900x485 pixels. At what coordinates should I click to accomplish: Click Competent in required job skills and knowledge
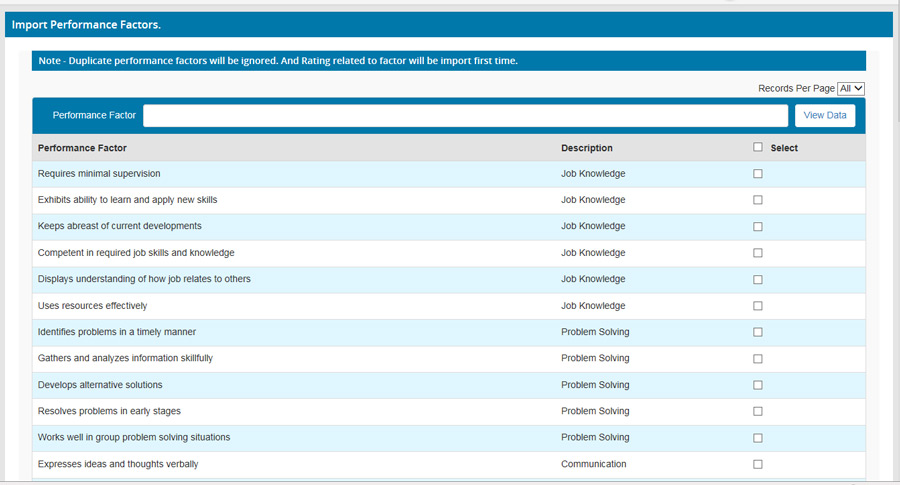136,253
